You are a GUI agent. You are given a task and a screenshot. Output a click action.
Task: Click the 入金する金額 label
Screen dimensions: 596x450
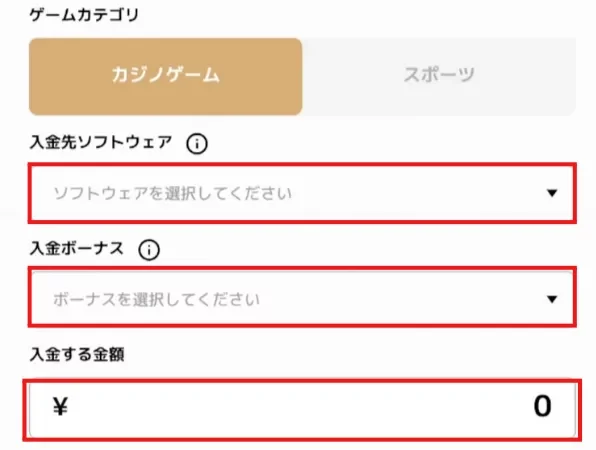pyautogui.click(x=77, y=355)
